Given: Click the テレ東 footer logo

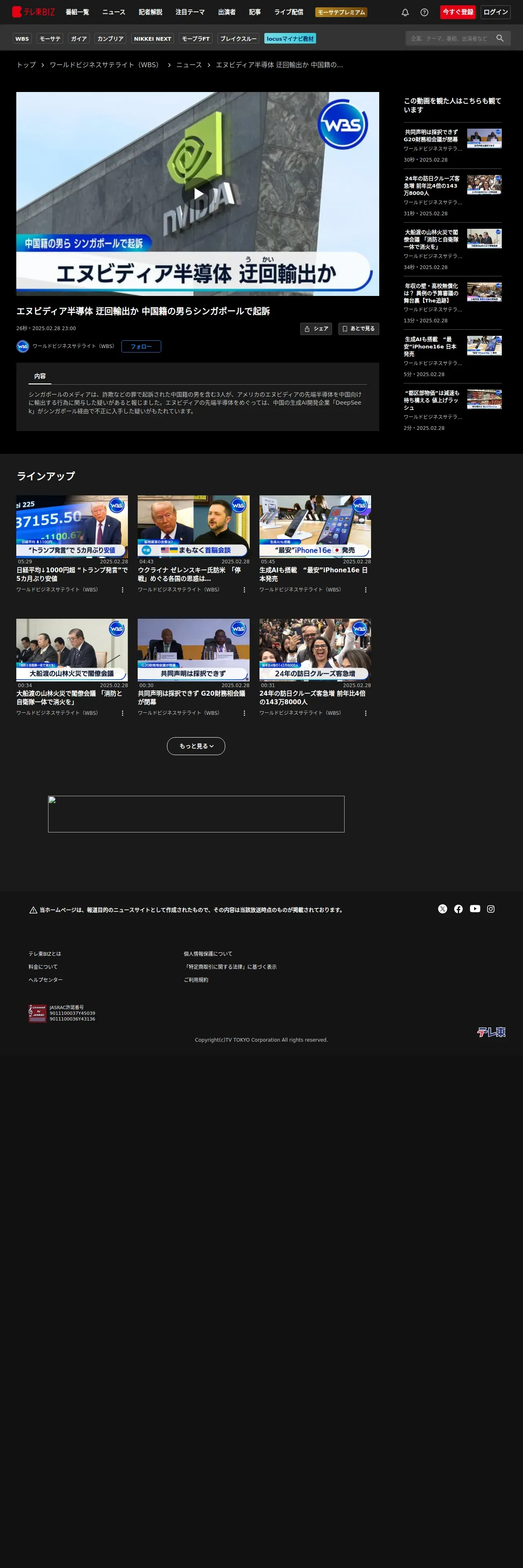Looking at the screenshot, I should [491, 1032].
